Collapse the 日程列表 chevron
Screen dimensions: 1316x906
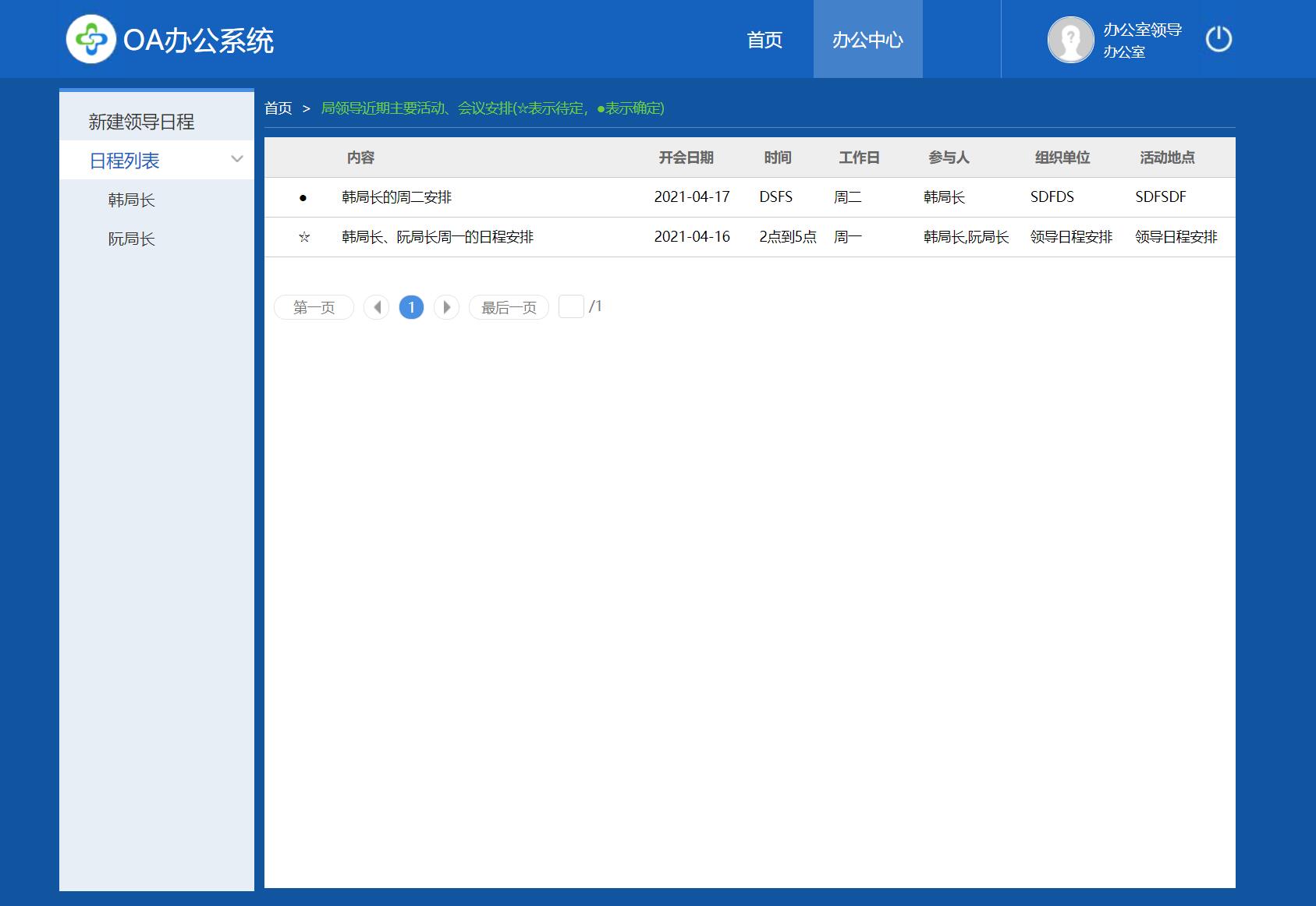coord(237,159)
